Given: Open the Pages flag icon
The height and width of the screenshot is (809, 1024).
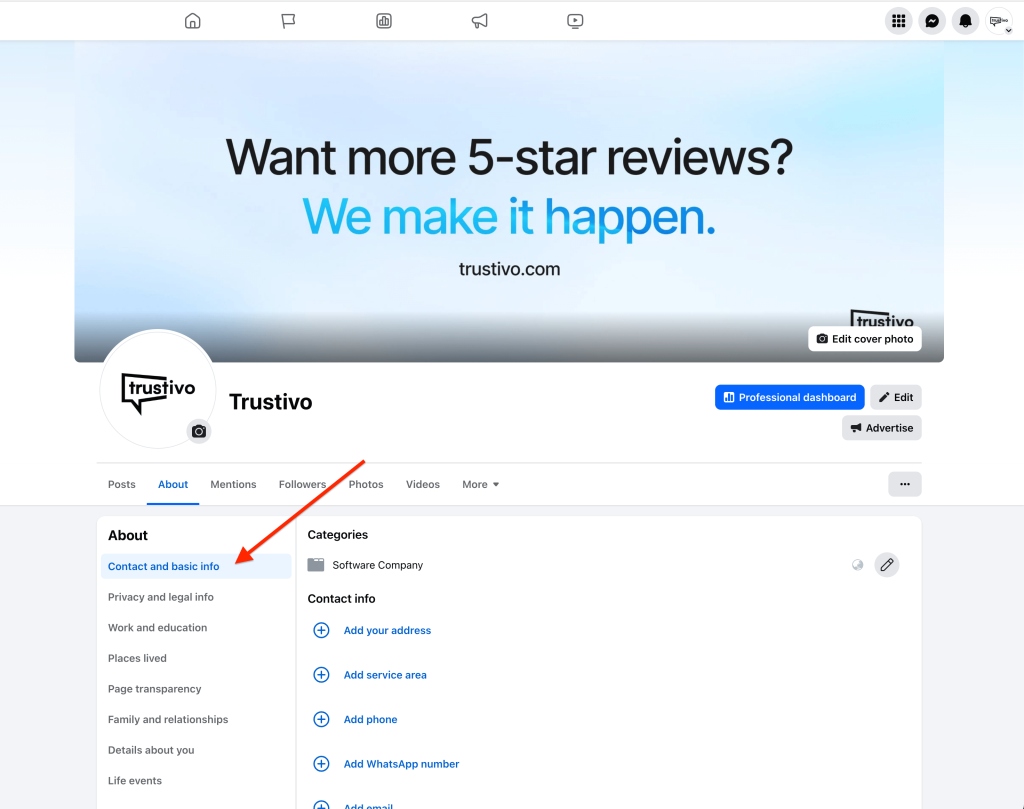Looking at the screenshot, I should tap(288, 21).
